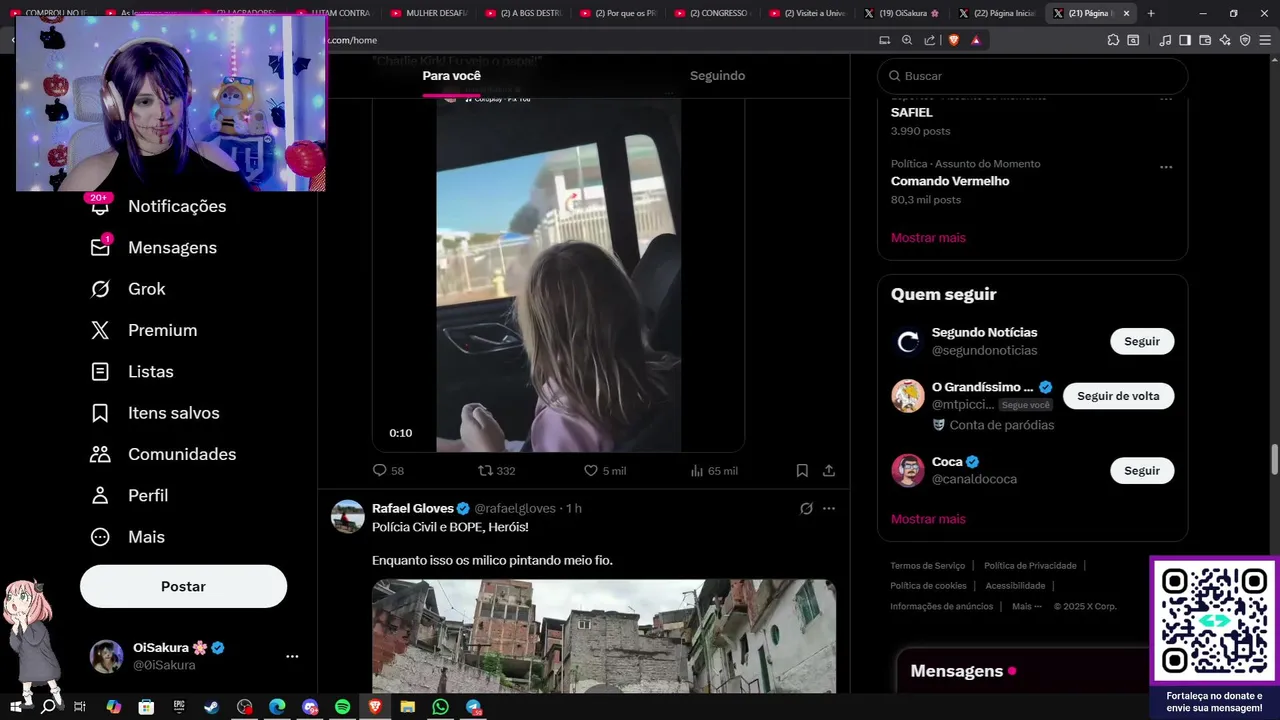Open Informações de anúncios link
Viewport: 1280px width, 720px height.
942,606
